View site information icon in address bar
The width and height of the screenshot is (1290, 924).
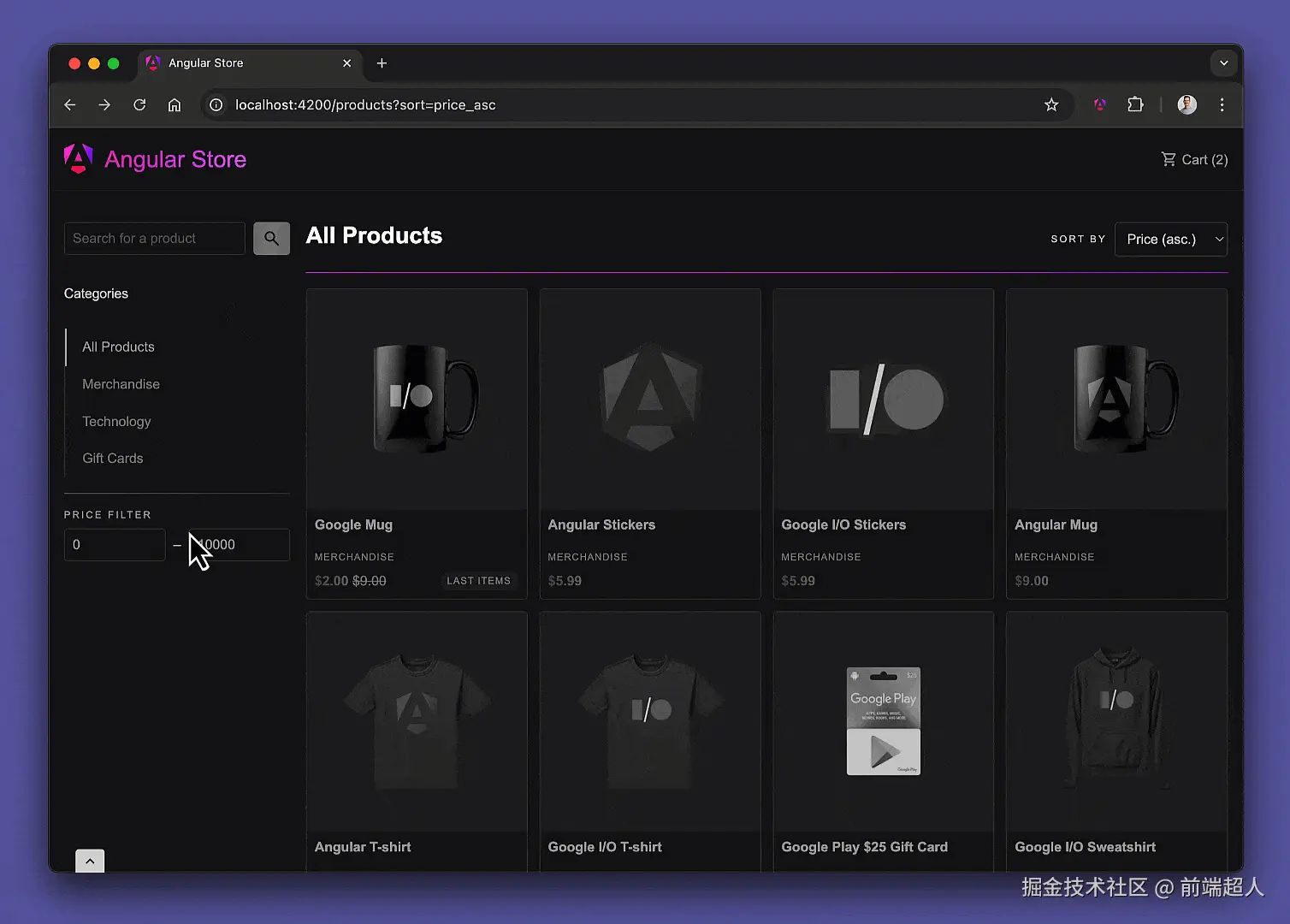pos(216,105)
